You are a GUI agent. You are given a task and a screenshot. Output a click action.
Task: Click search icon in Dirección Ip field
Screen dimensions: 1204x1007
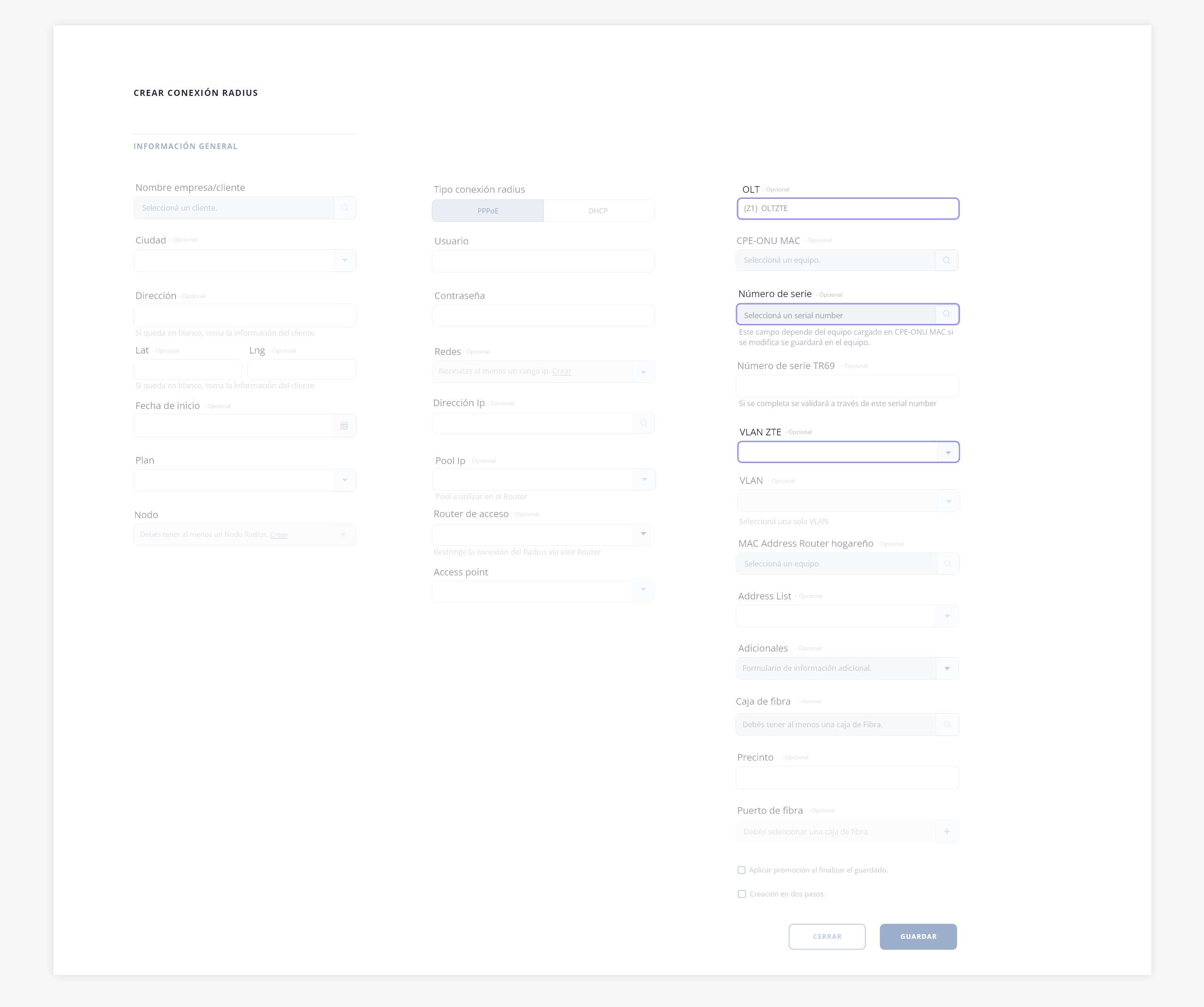click(x=644, y=423)
